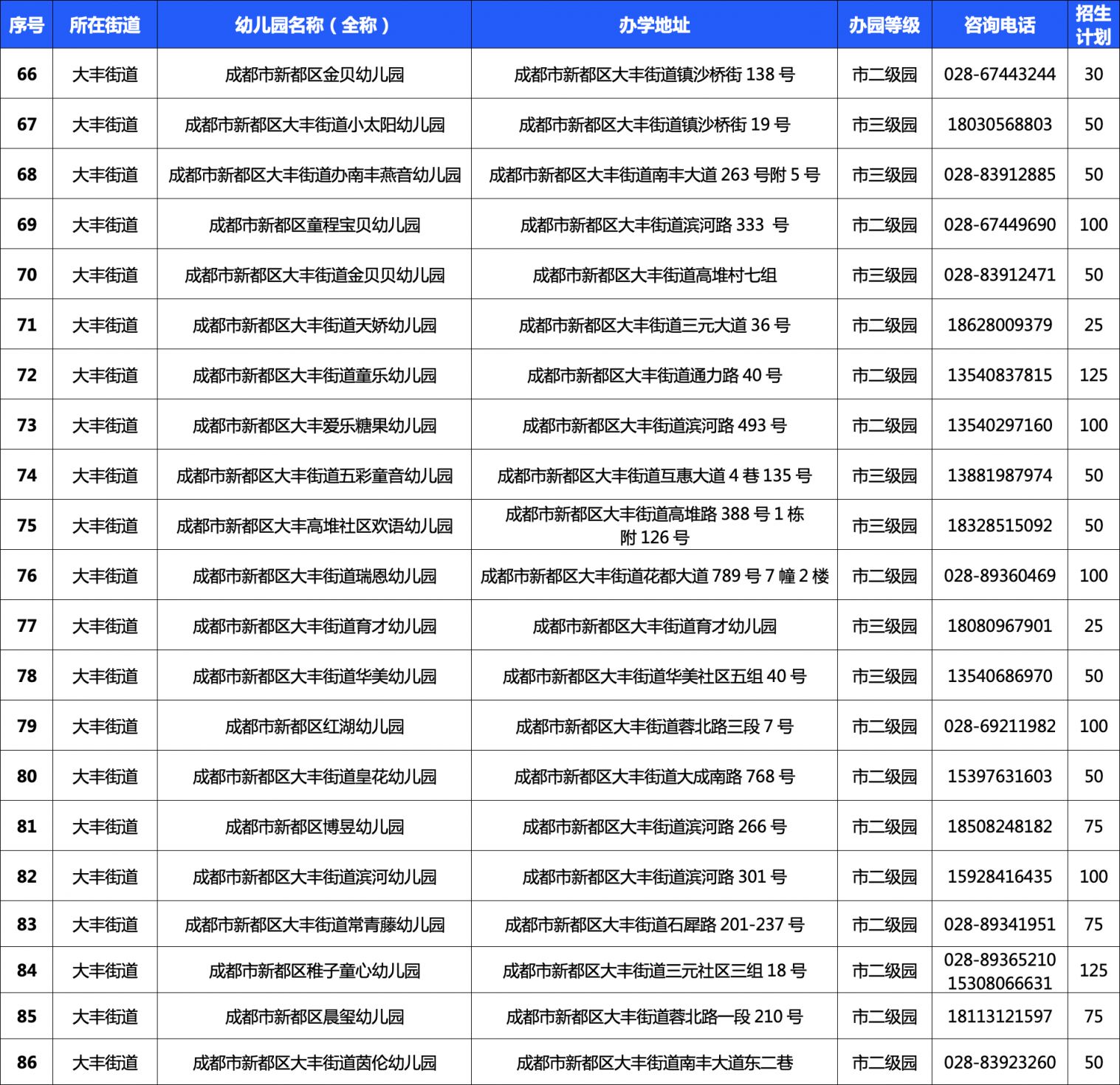Click the 招生计划 column header
The width and height of the screenshot is (1120, 1085).
pyautogui.click(x=1093, y=25)
